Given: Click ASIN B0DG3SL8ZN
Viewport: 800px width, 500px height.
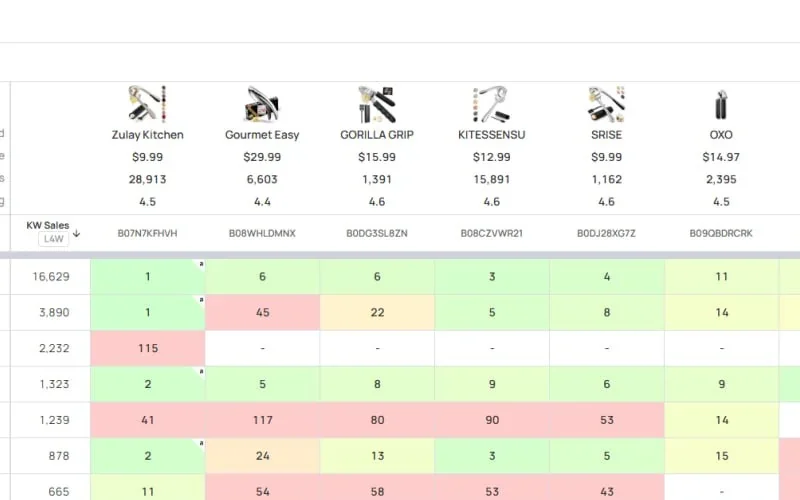Looking at the screenshot, I should 377,233.
